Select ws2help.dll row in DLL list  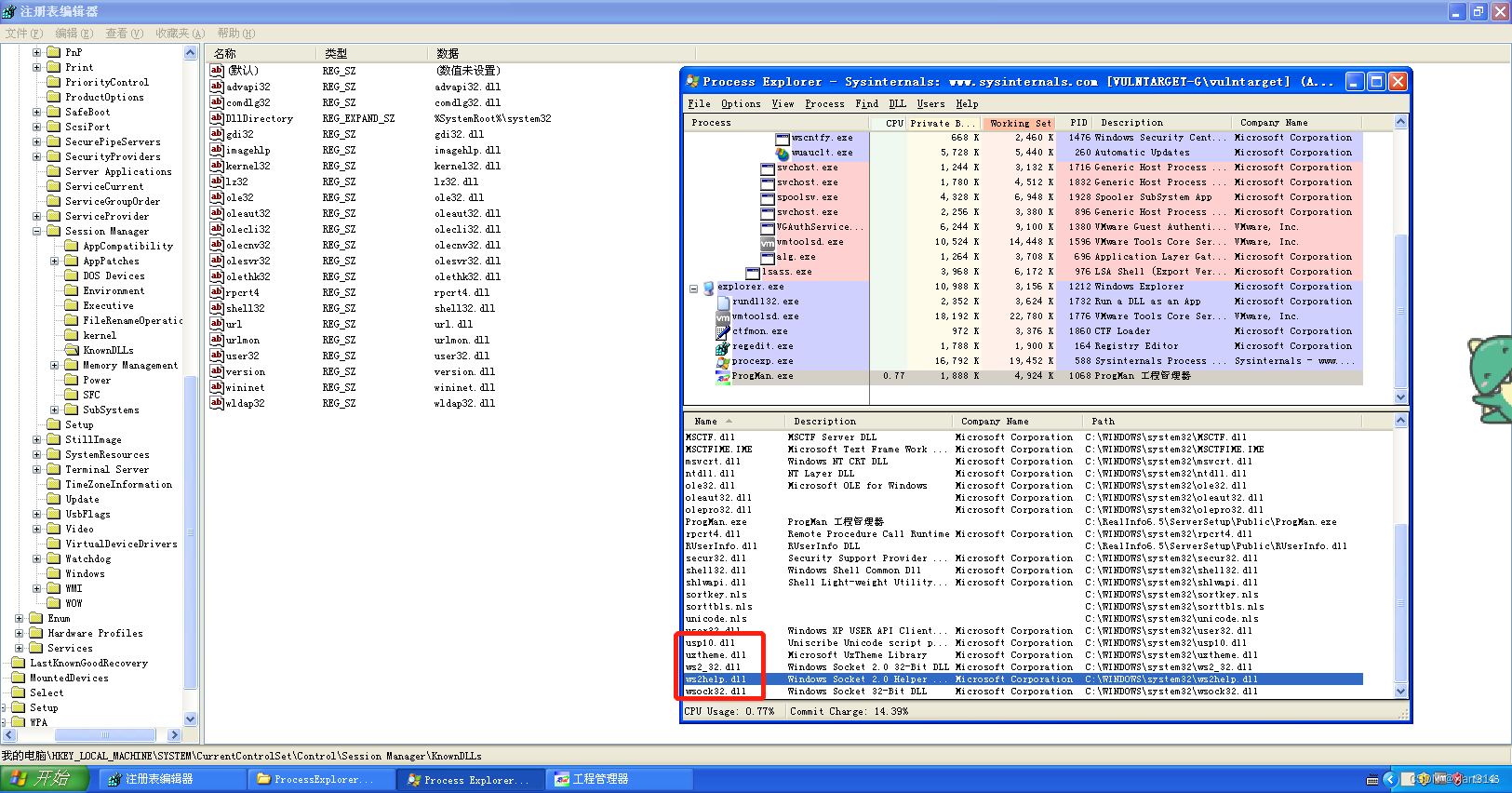(x=1024, y=679)
